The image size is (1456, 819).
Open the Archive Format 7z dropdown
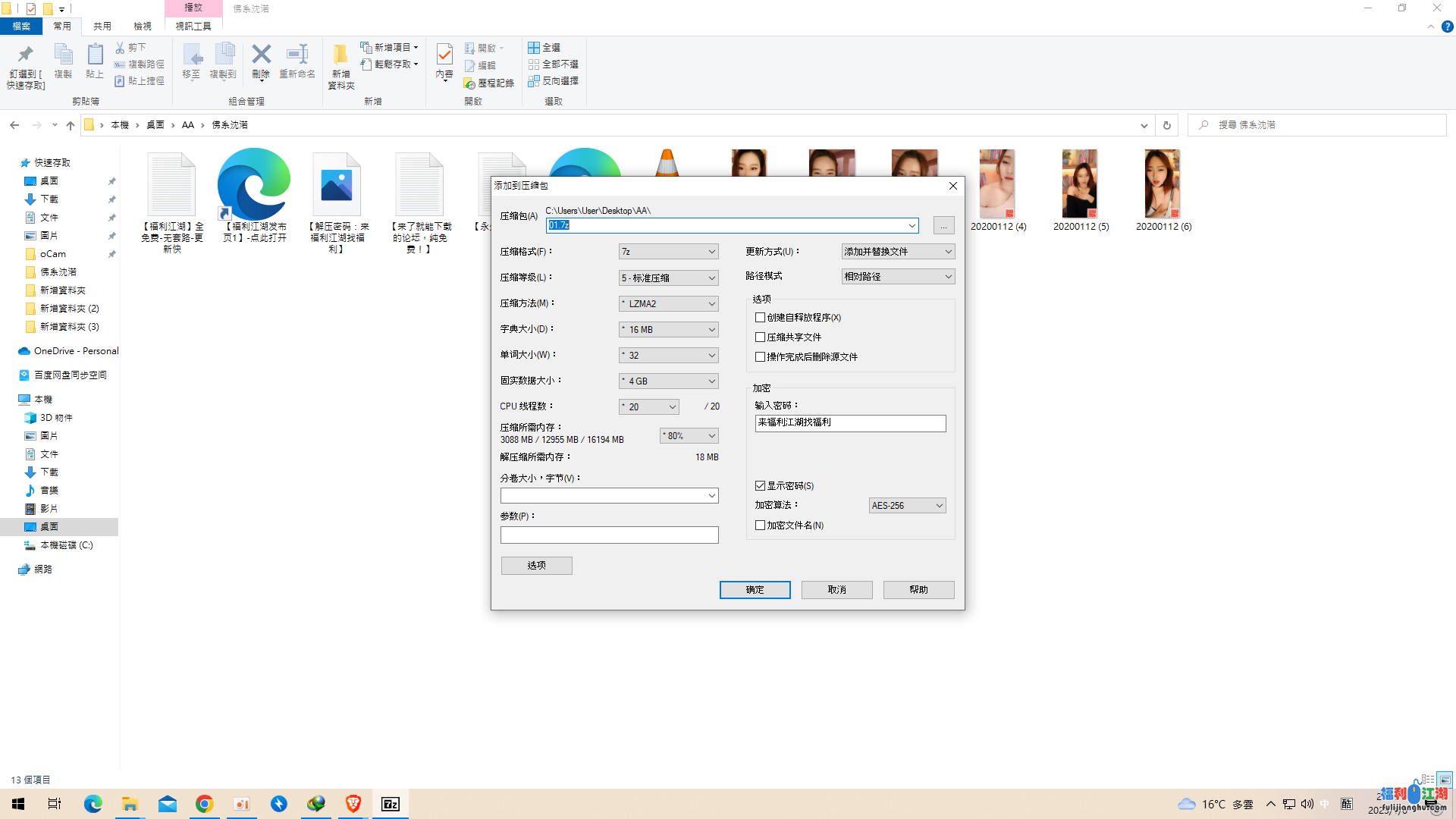668,252
